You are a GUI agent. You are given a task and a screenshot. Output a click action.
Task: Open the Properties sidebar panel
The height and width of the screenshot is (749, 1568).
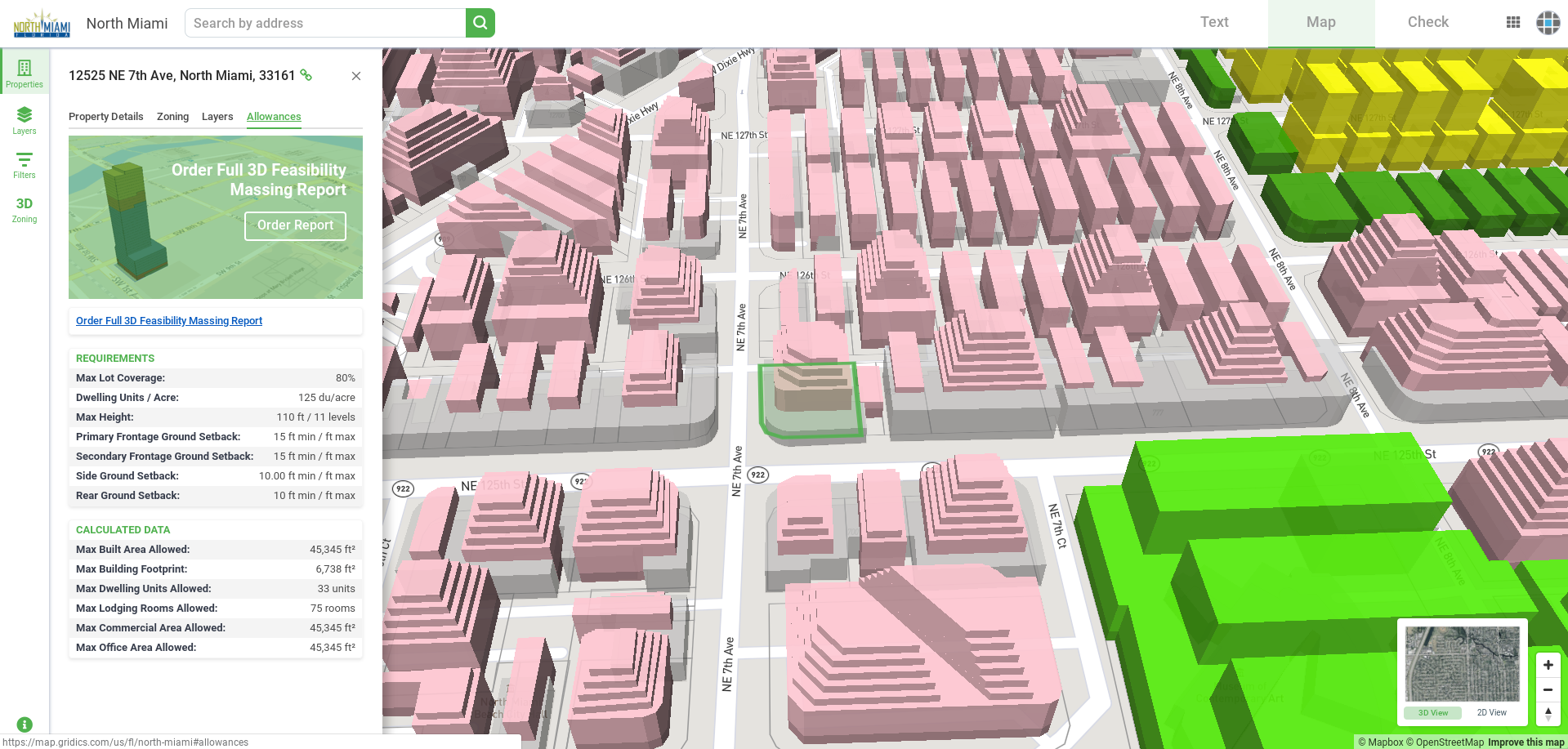click(25, 74)
